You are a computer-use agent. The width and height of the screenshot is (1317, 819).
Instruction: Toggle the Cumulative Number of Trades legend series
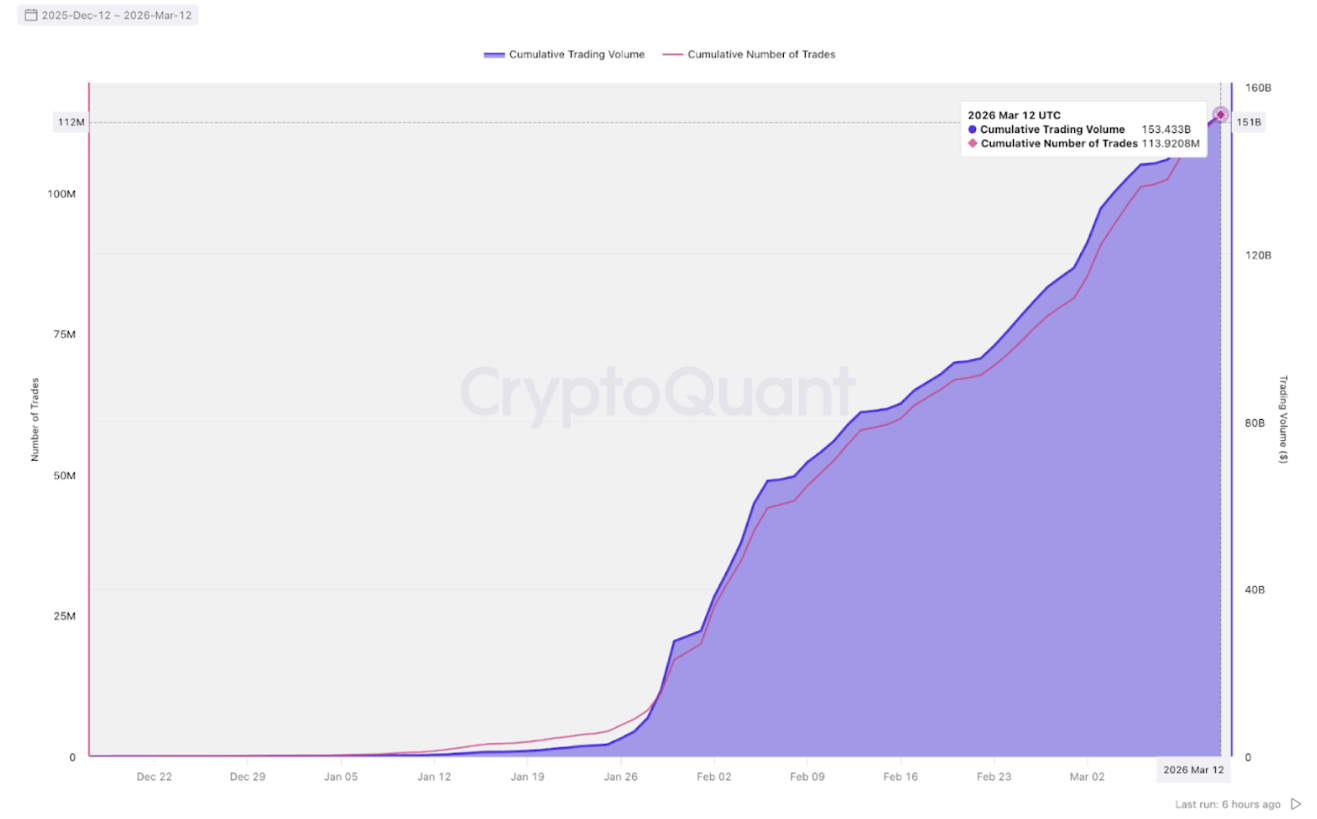click(761, 54)
